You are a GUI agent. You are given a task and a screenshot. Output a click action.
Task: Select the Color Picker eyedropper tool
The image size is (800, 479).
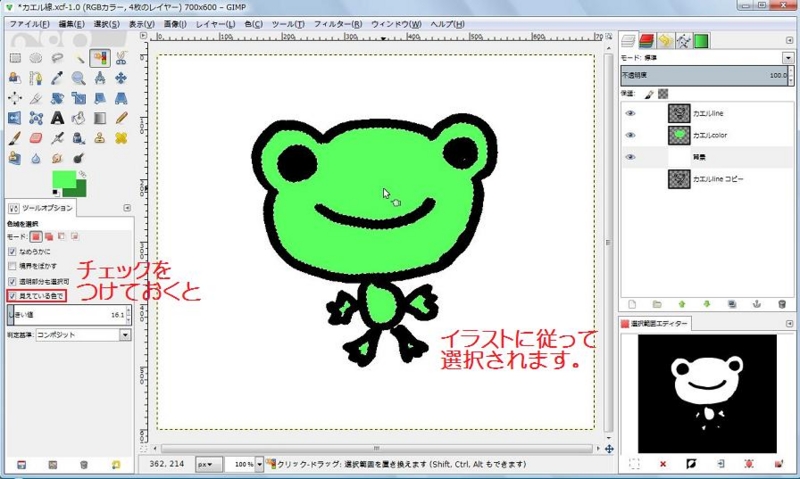click(x=57, y=78)
